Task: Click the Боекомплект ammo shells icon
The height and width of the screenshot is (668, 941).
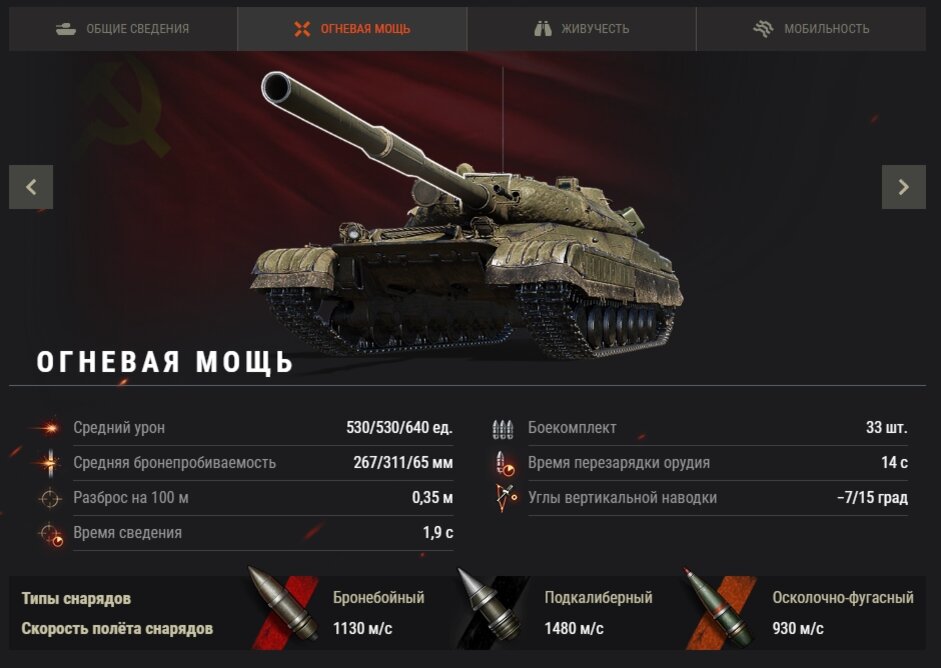Action: coord(503,429)
